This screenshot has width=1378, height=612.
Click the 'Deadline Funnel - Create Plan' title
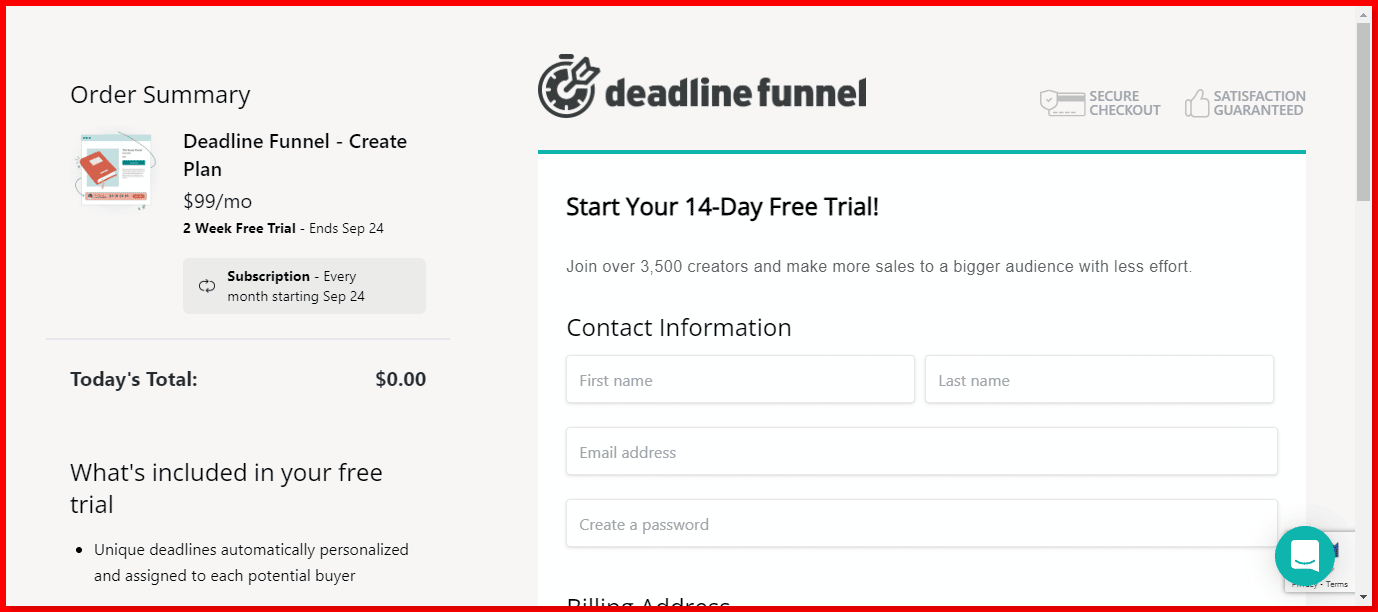click(x=295, y=155)
